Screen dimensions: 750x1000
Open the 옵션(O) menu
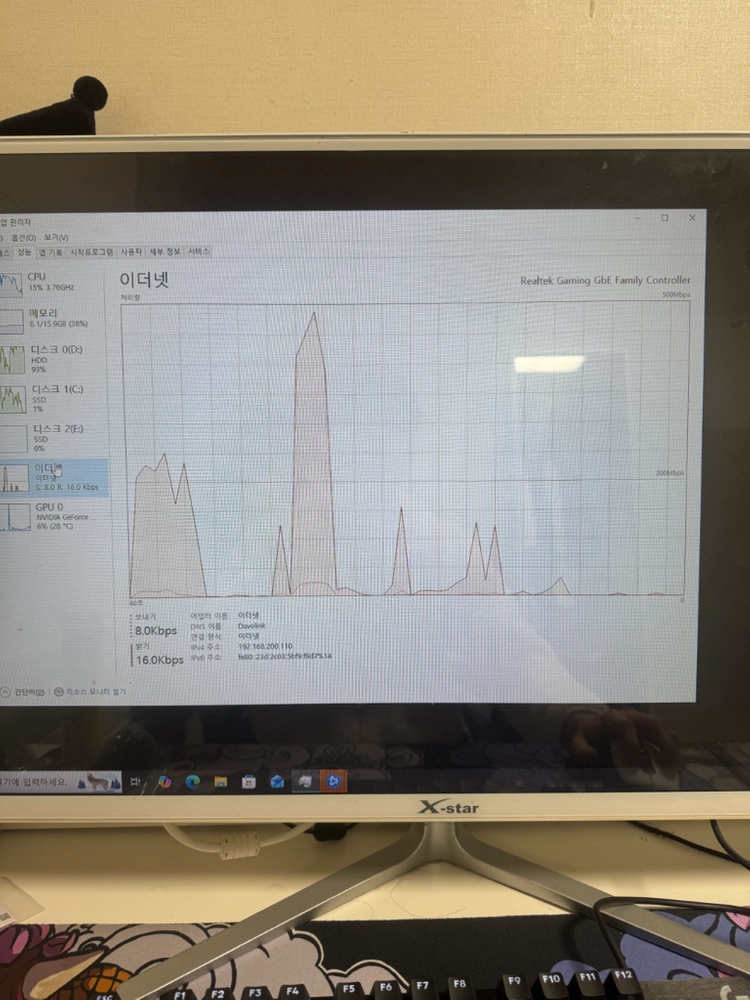tap(24, 238)
